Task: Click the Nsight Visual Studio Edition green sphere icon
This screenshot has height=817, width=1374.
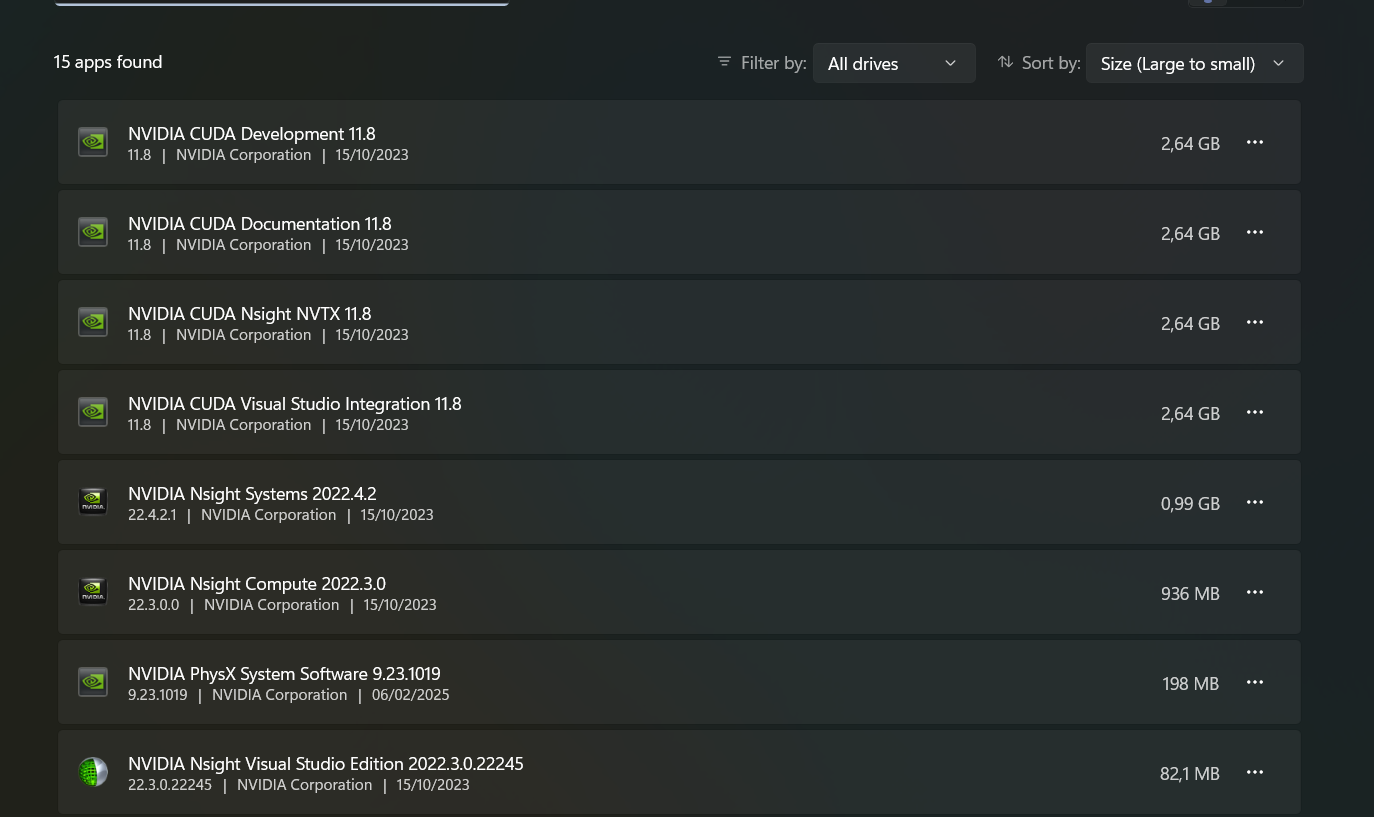Action: coord(93,772)
